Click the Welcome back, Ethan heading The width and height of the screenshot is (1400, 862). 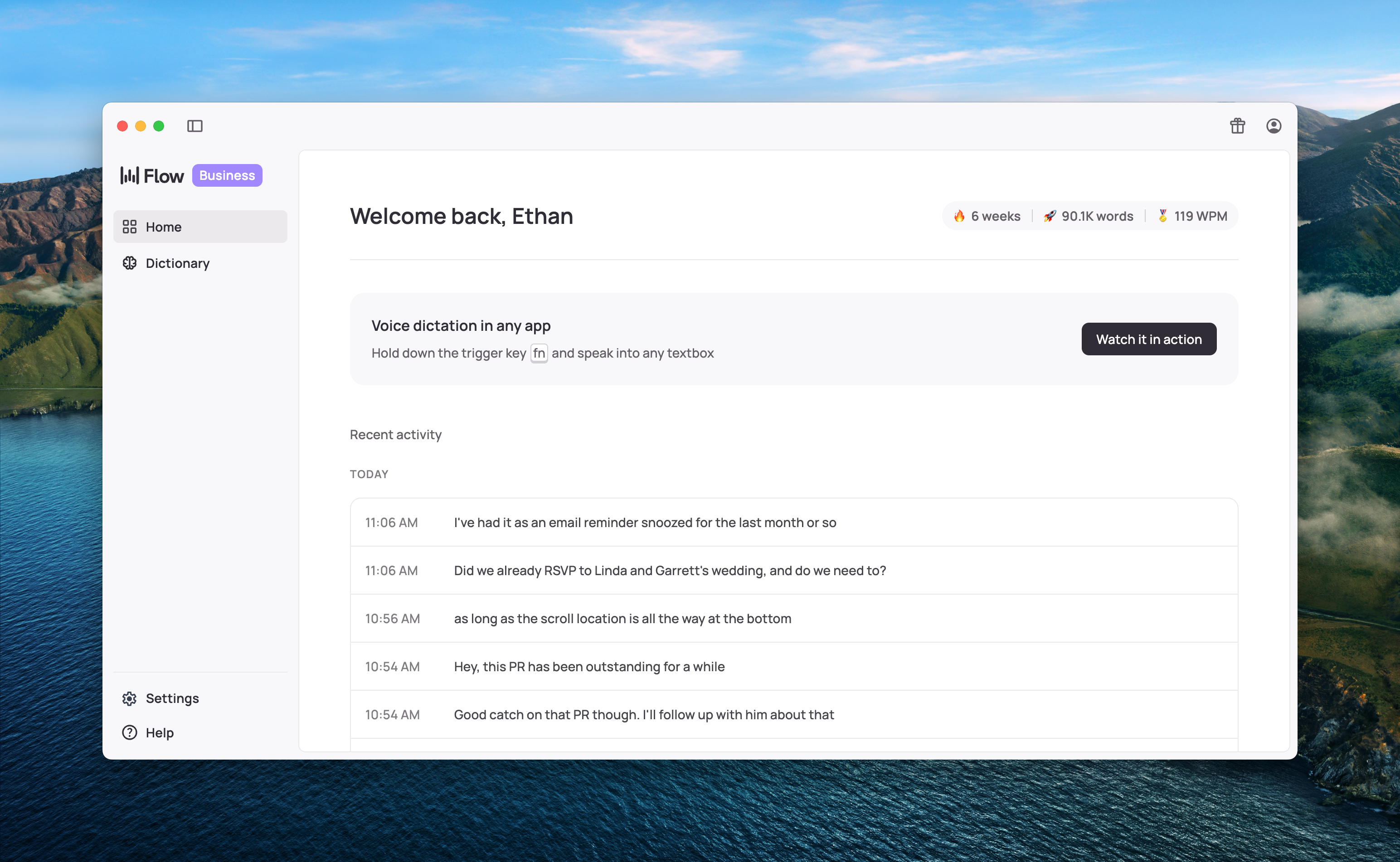462,217
